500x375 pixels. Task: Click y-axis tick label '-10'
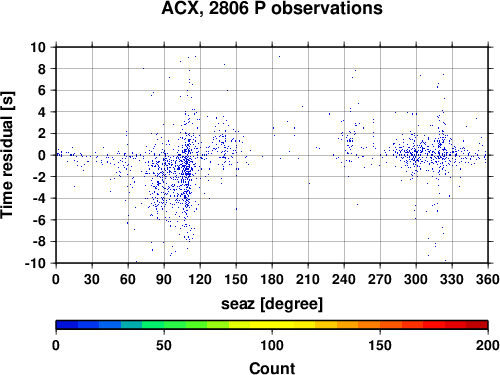tap(36, 263)
